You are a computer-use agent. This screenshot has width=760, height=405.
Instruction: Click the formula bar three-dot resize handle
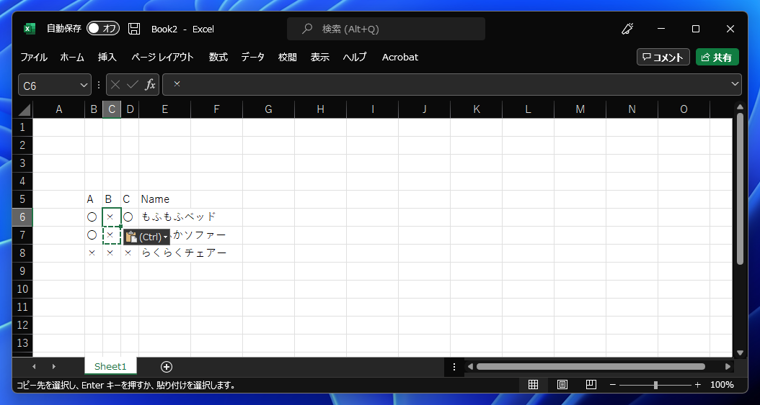[x=99, y=85]
